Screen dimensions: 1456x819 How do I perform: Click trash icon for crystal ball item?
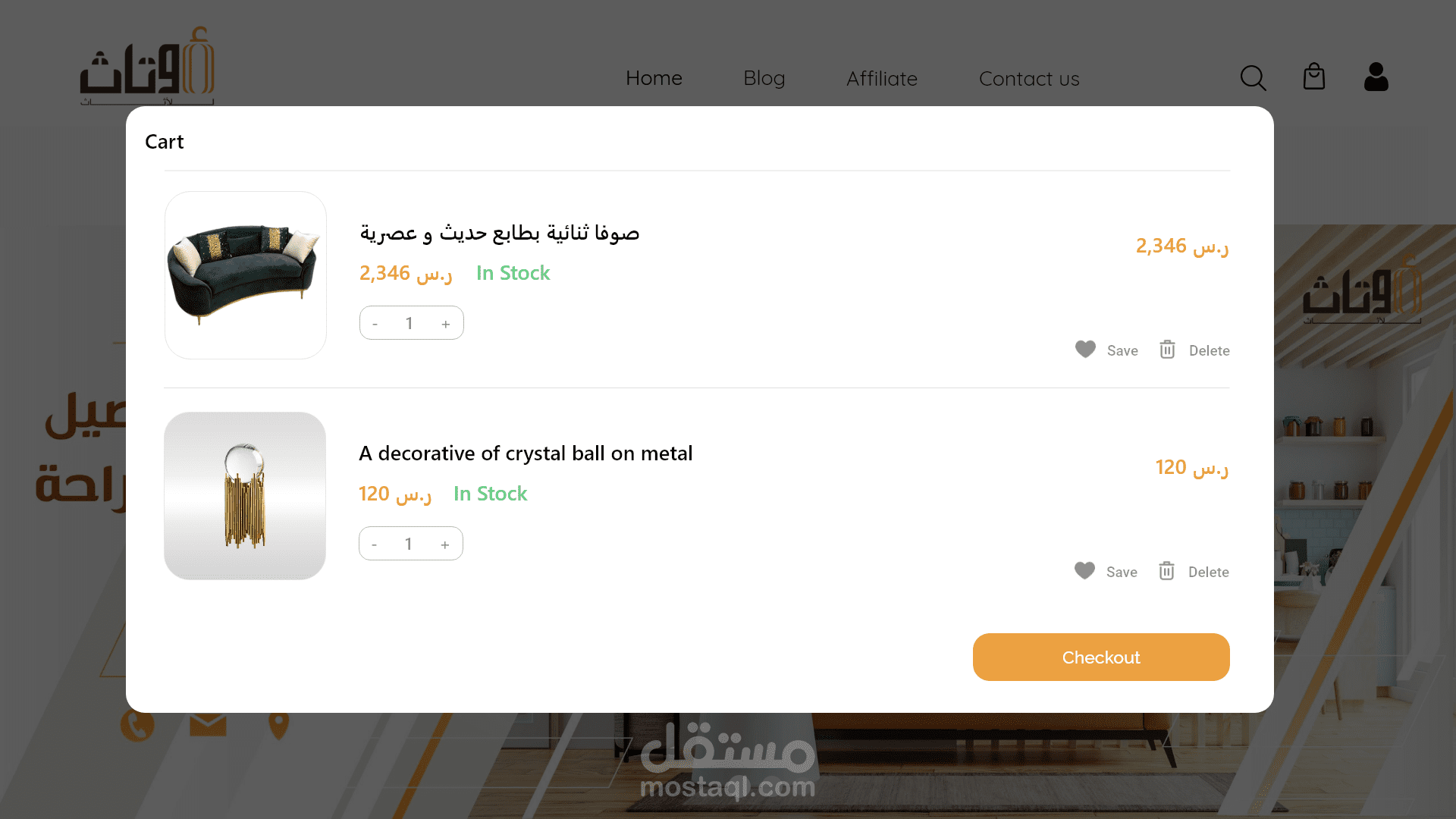(1166, 571)
